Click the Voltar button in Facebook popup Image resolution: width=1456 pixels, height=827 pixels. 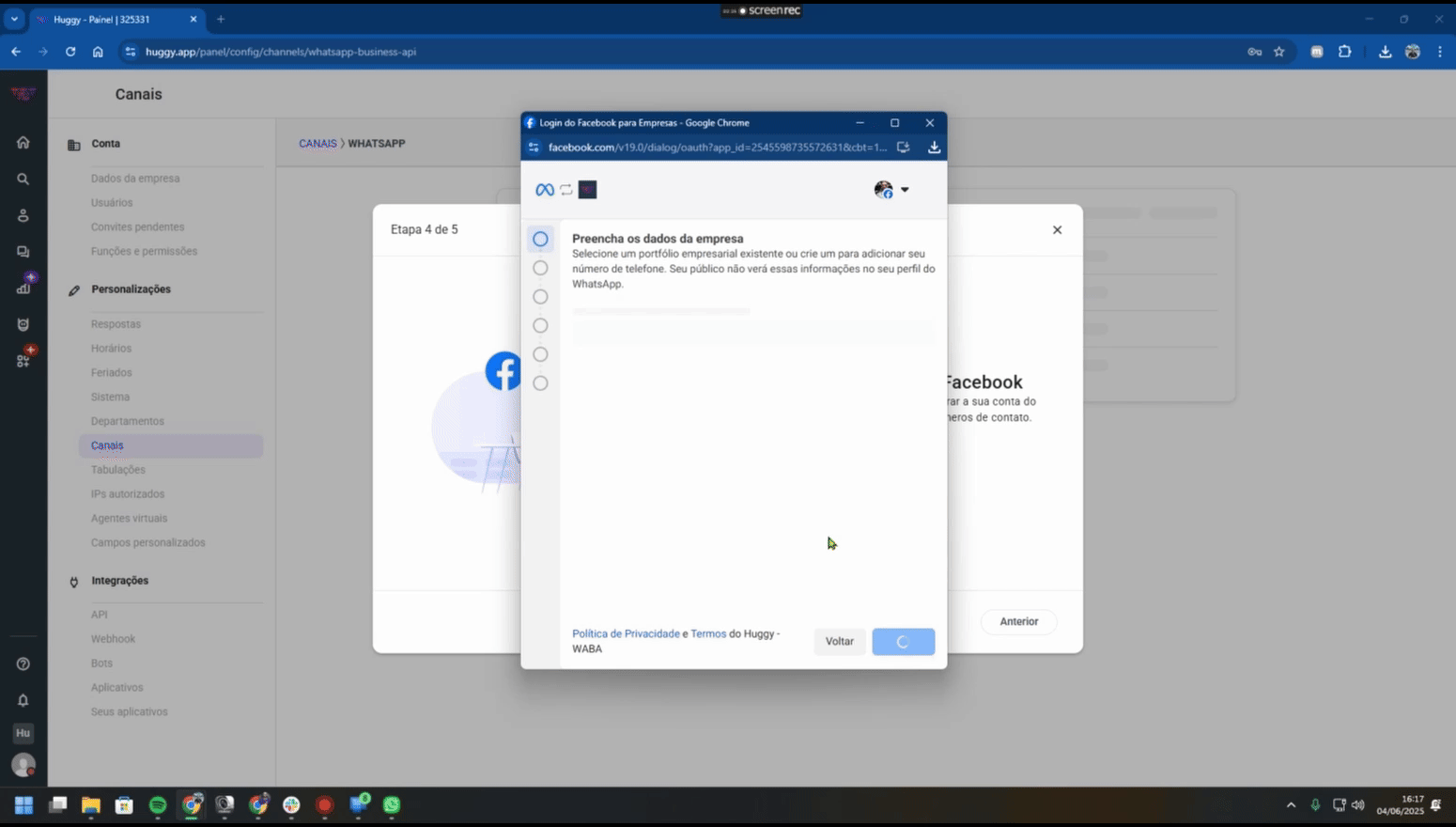coord(839,642)
